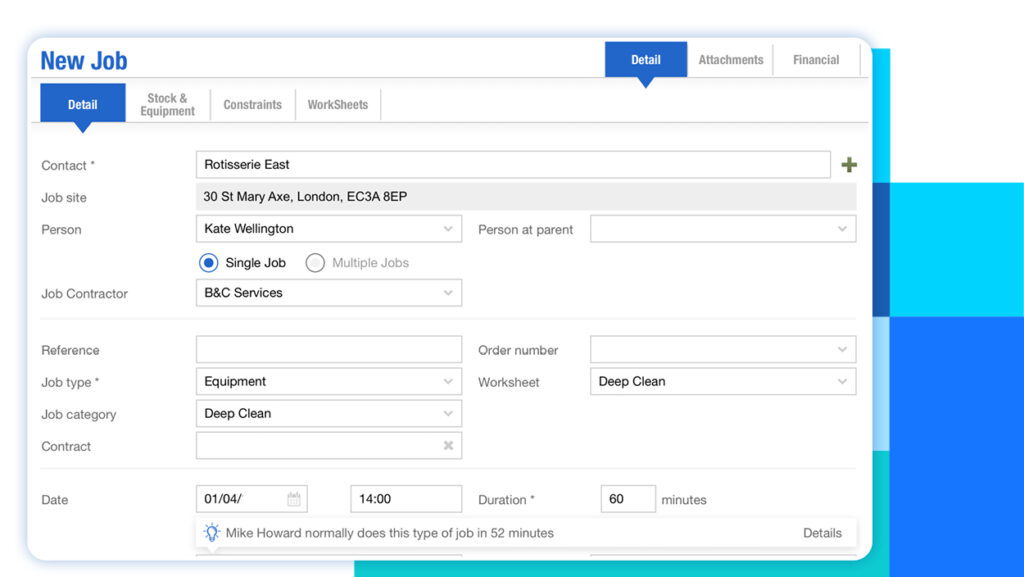Image resolution: width=1024 pixels, height=577 pixels.
Task: Clear the Contract field with the X icon
Action: pyautogui.click(x=448, y=445)
